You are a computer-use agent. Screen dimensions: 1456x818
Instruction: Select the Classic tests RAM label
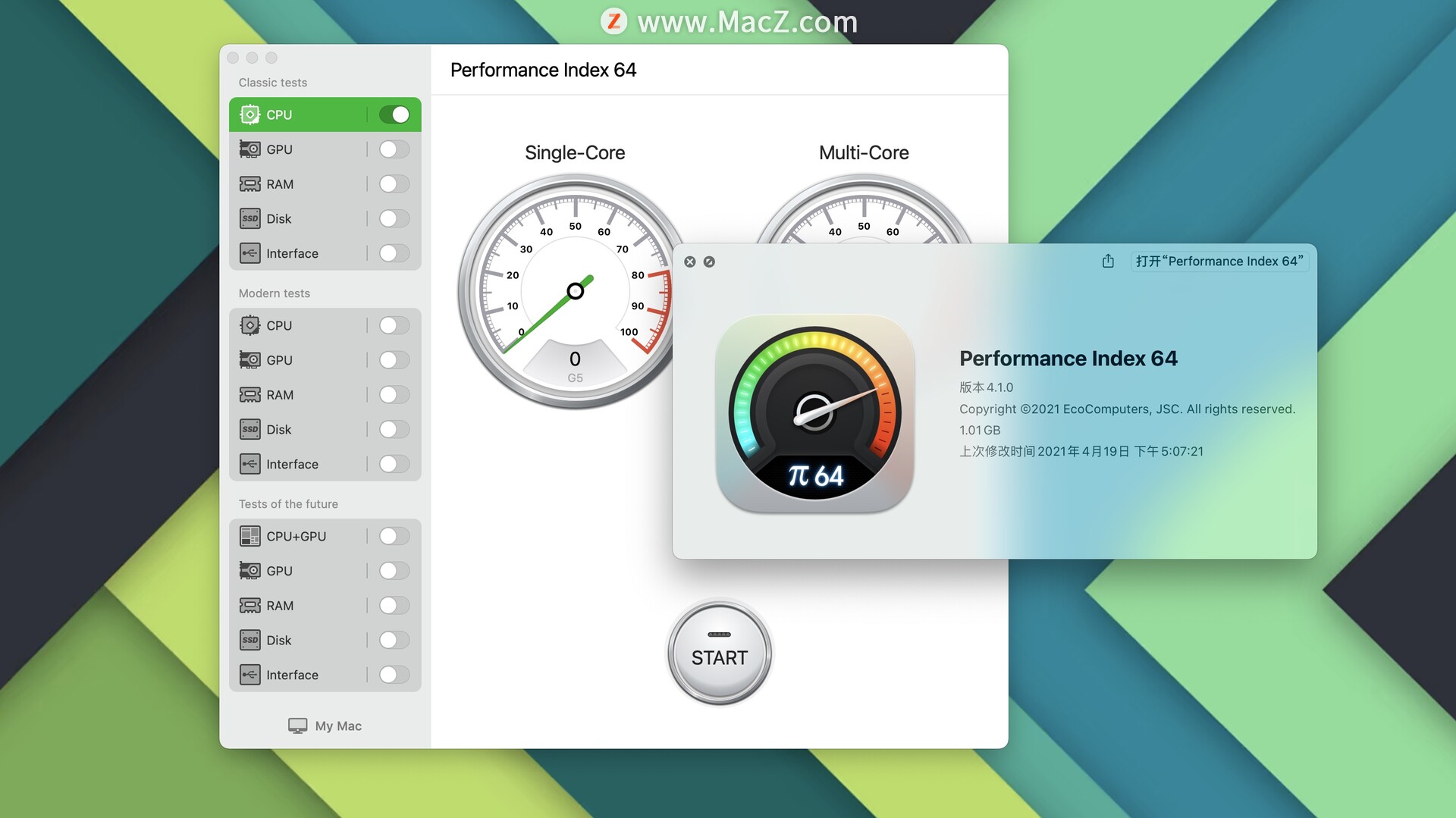point(280,184)
